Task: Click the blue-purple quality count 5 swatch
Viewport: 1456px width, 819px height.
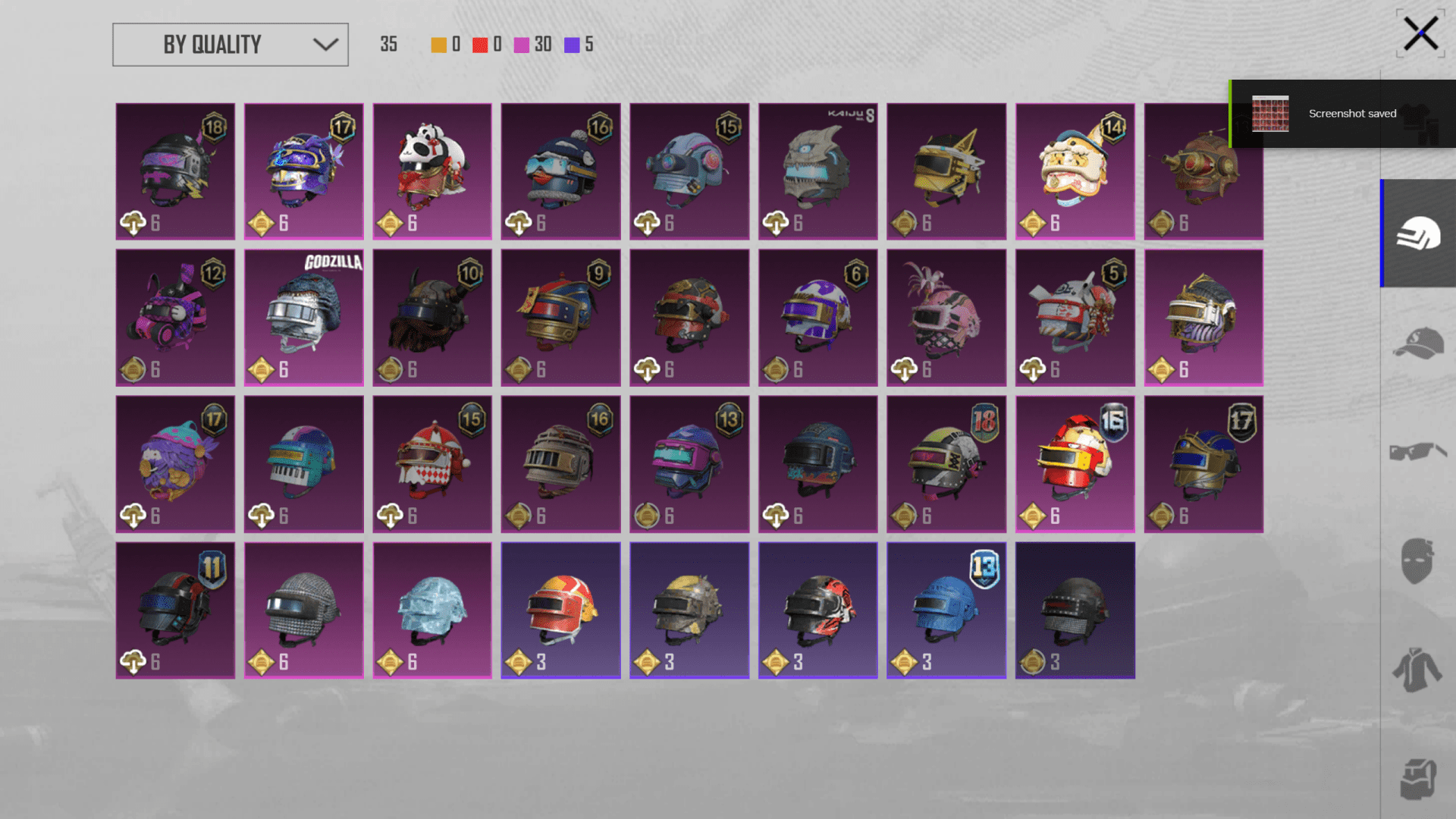Action: (x=572, y=45)
